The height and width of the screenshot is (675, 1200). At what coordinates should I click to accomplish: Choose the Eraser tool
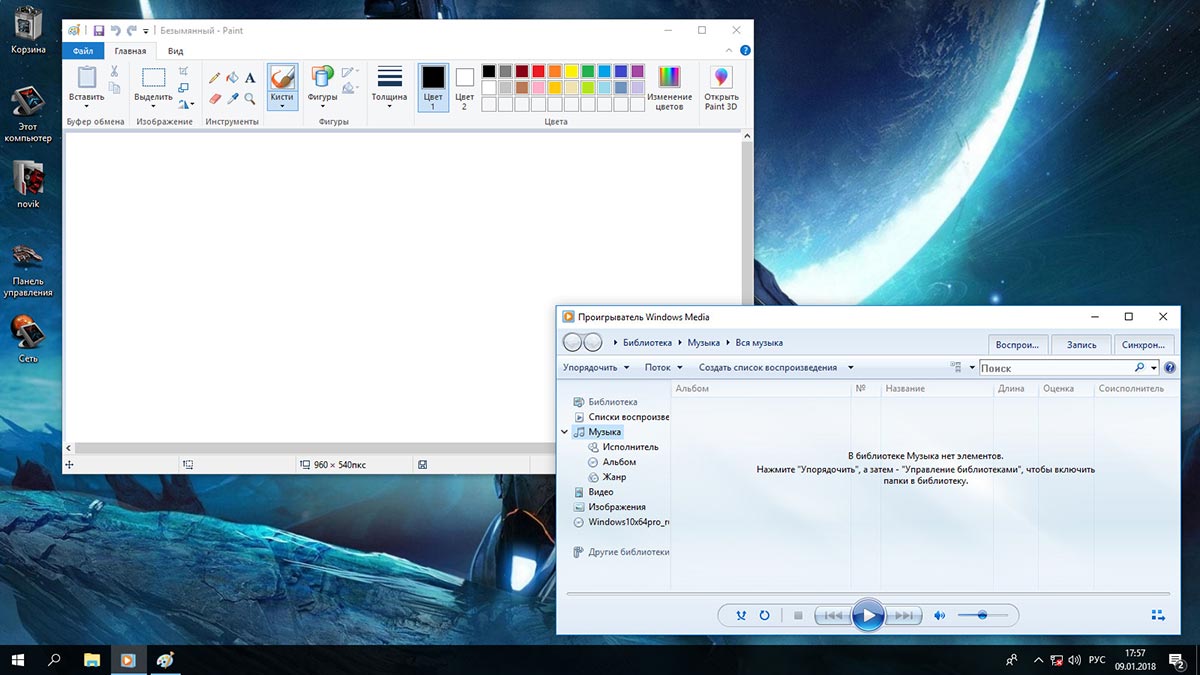(x=214, y=99)
